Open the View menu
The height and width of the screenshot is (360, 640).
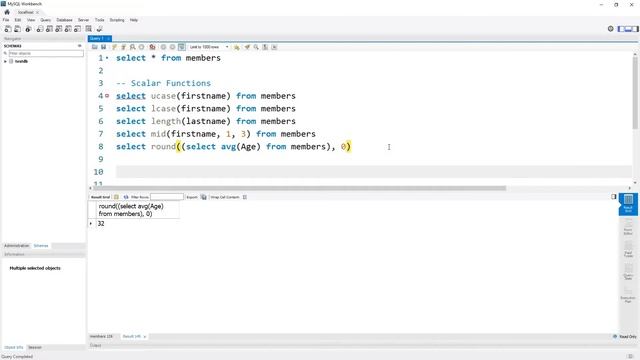tap(31, 20)
